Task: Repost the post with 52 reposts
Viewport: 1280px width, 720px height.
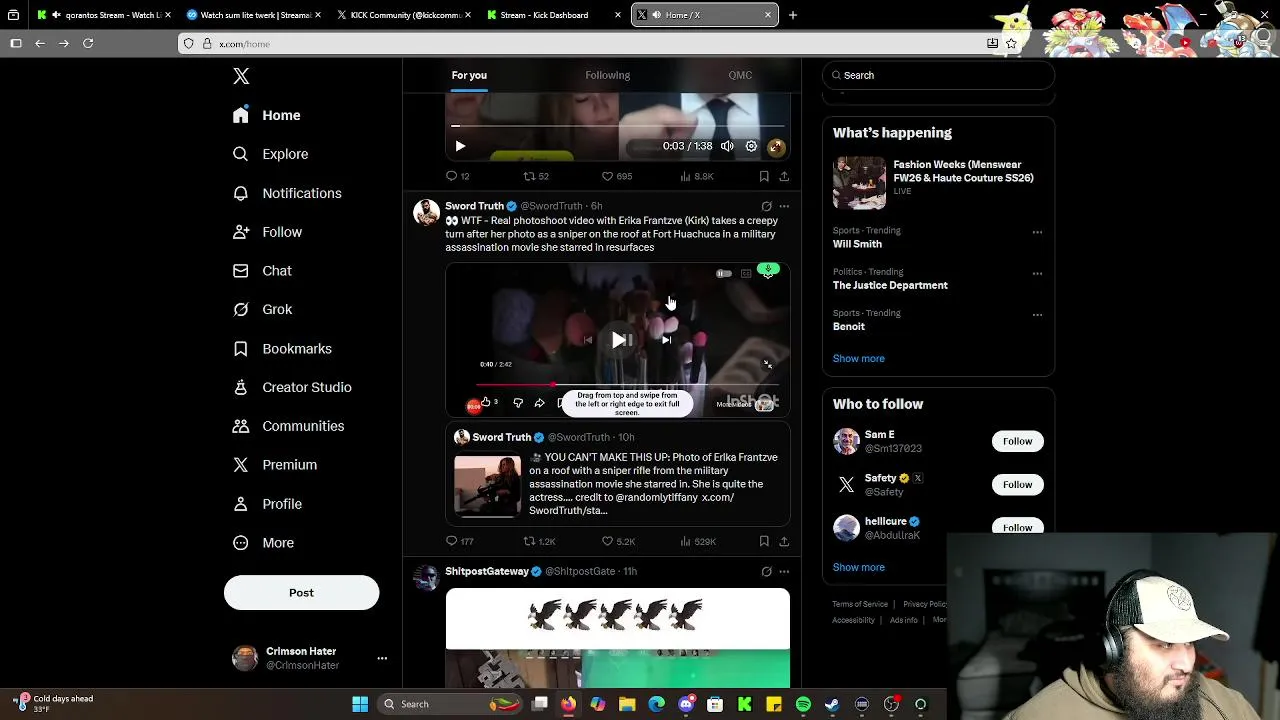Action: 536,176
